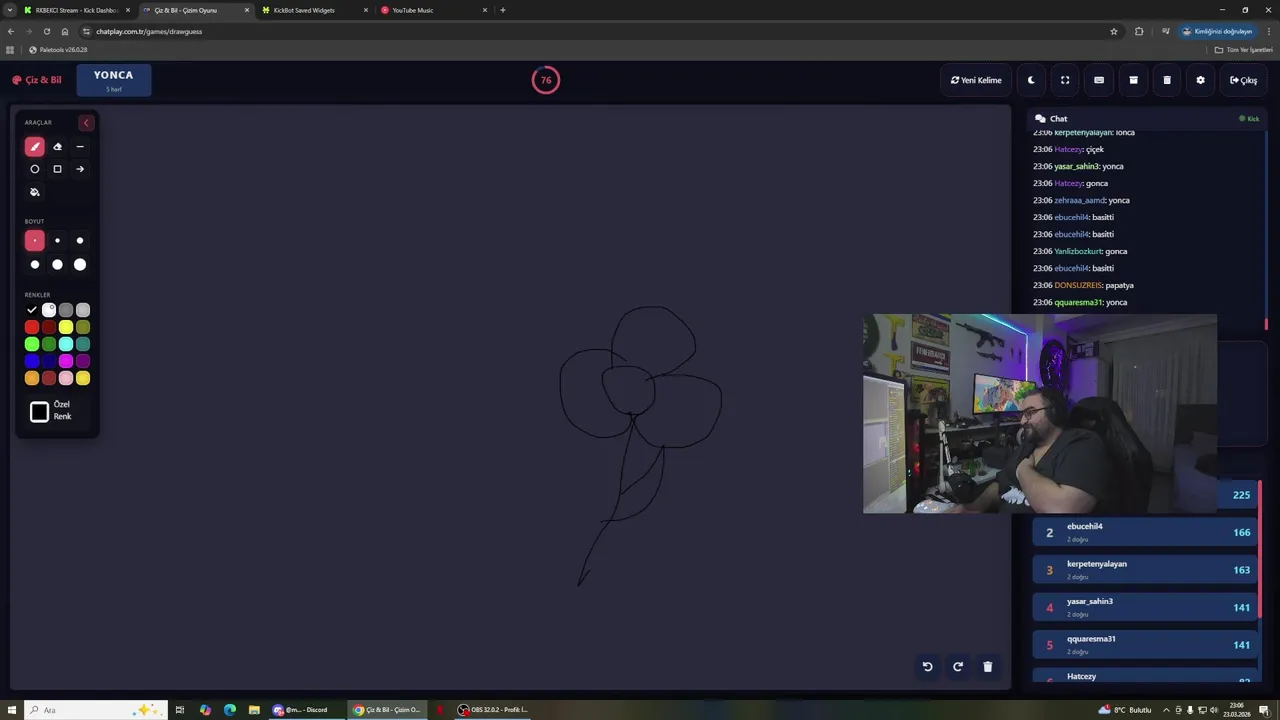Image resolution: width=1280 pixels, height=720 pixels.
Task: Pick the cyan color swatch
Action: 66,344
